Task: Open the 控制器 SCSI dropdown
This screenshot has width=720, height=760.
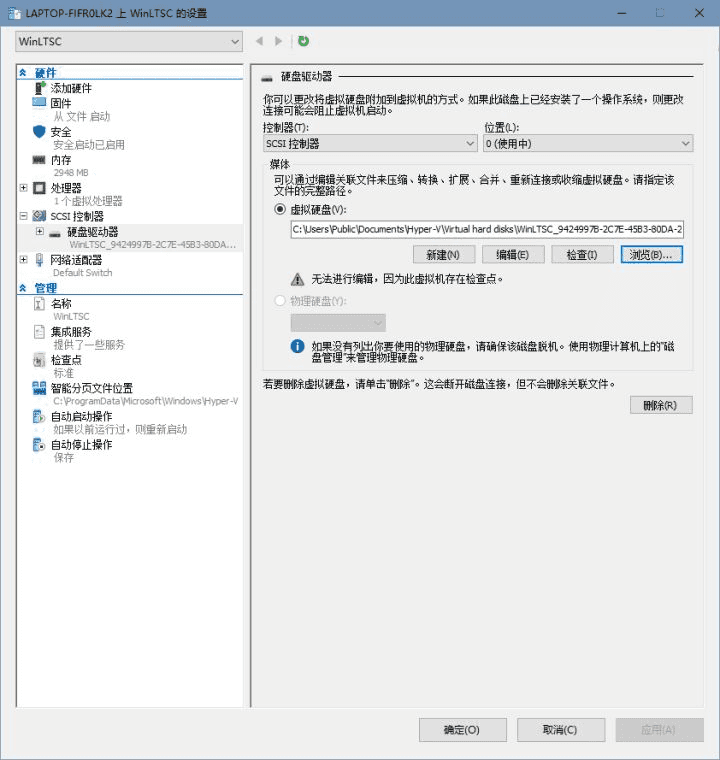Action: point(370,144)
